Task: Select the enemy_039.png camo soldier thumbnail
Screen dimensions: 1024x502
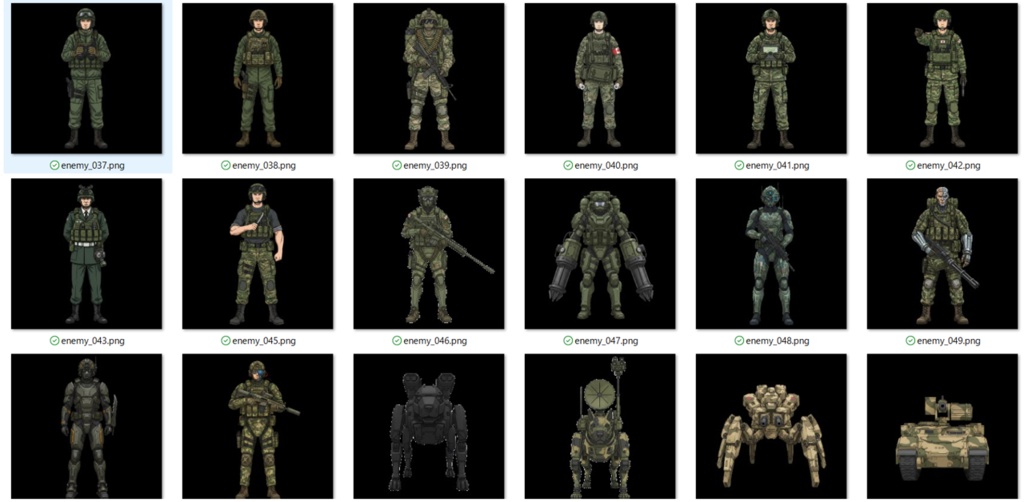Action: tap(429, 78)
